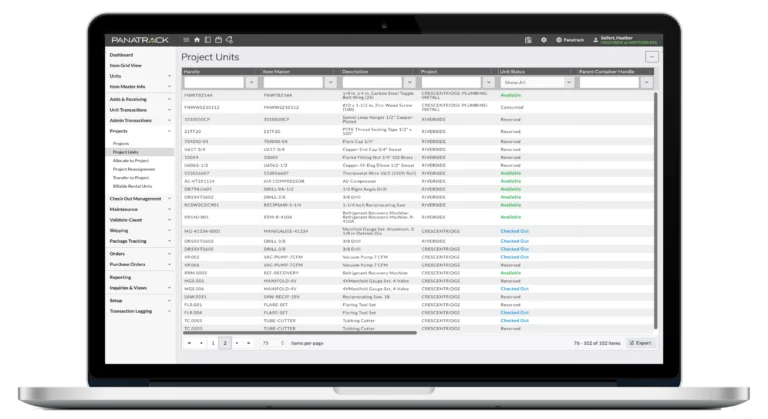Expand Admin Transactions section
Viewport: 768px width, 419px height.
pos(140,121)
